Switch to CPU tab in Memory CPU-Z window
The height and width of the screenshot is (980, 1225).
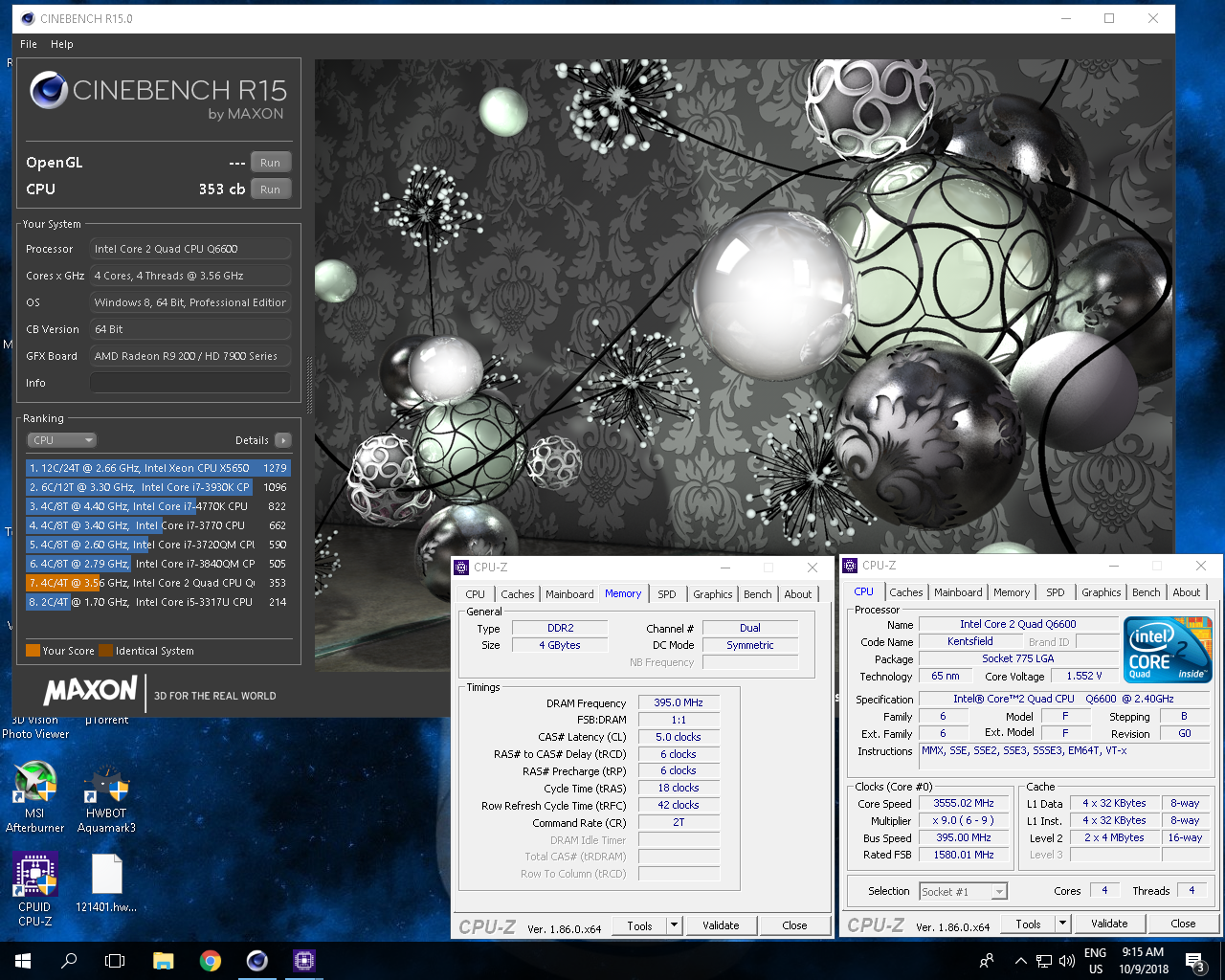(476, 594)
